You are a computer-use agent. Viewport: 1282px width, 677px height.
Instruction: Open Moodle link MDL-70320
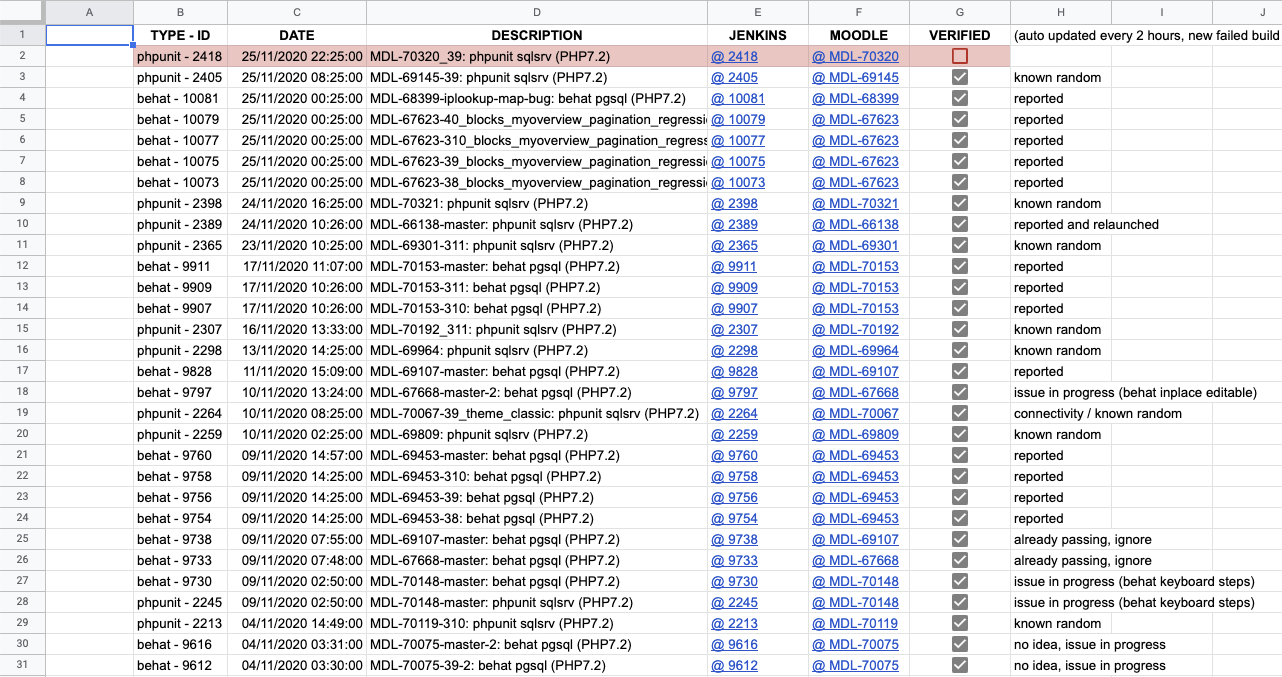(x=855, y=56)
